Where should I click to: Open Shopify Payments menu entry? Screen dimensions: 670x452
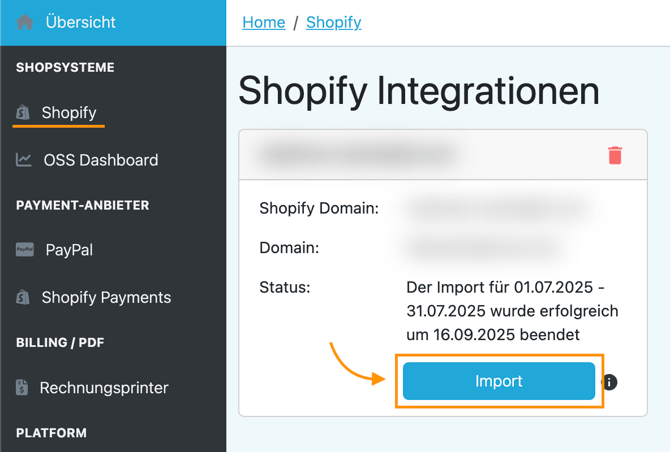point(106,297)
